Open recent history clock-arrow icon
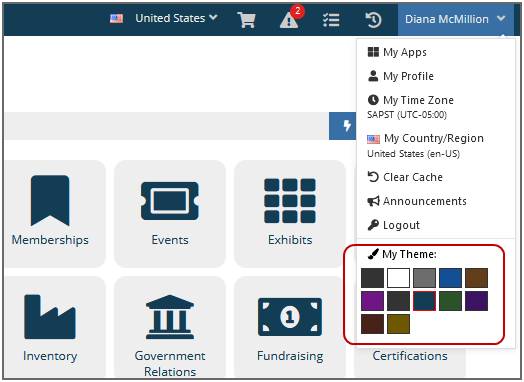The image size is (524, 382). pyautogui.click(x=373, y=20)
